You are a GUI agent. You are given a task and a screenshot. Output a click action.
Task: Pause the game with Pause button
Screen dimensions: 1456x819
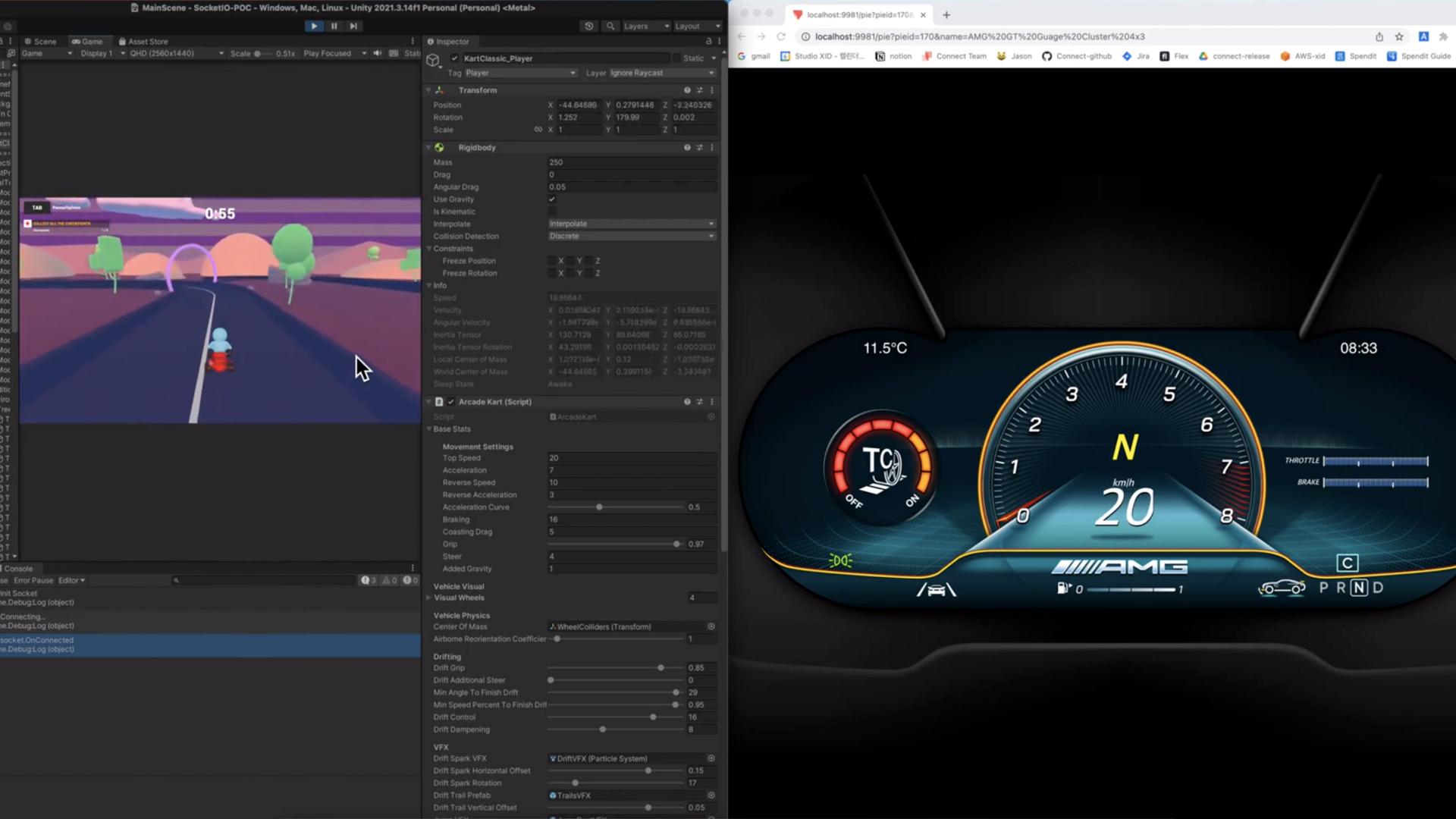(x=334, y=26)
